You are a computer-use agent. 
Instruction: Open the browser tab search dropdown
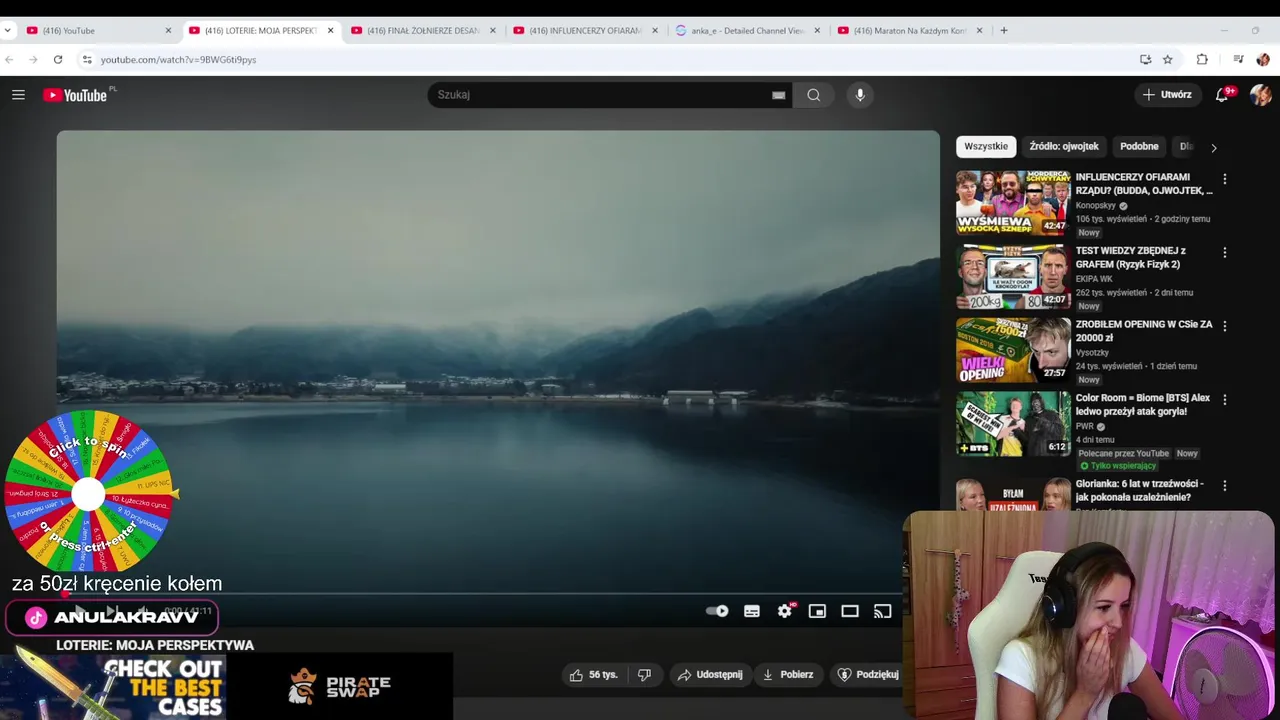(8, 30)
